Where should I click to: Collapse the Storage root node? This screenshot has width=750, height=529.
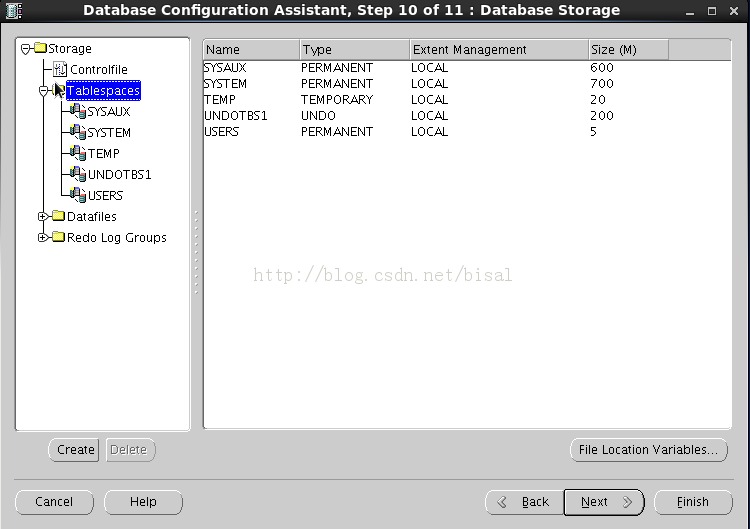25,48
